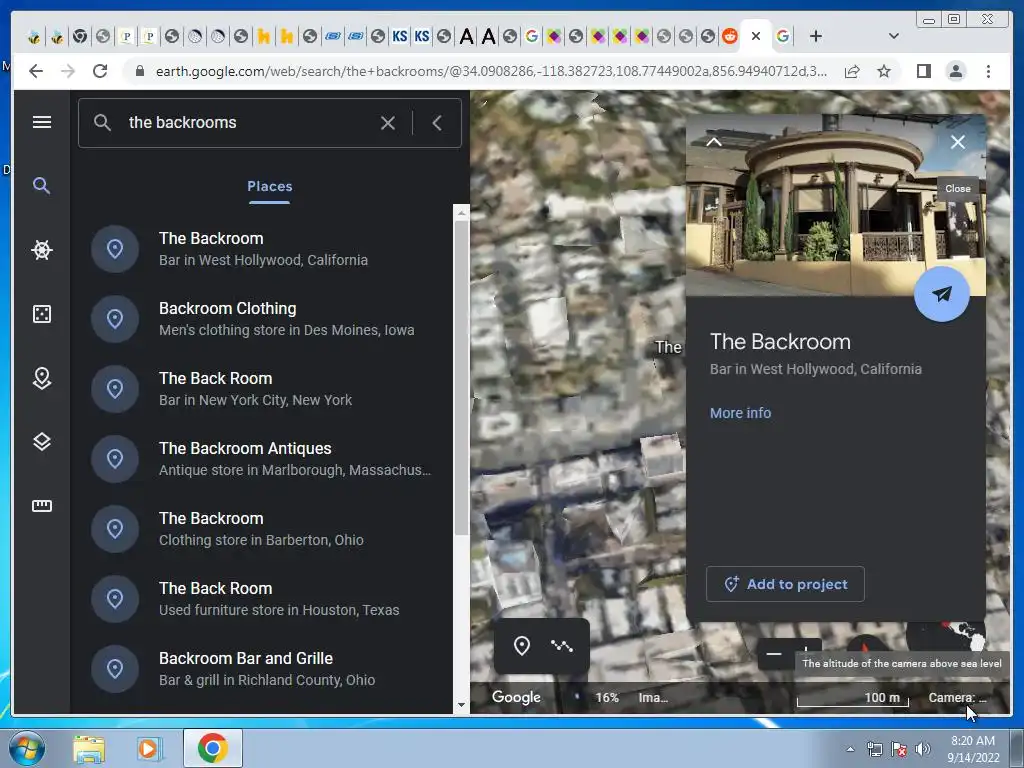
Task: Collapse the knowledge card with up chevron
Action: pos(714,142)
